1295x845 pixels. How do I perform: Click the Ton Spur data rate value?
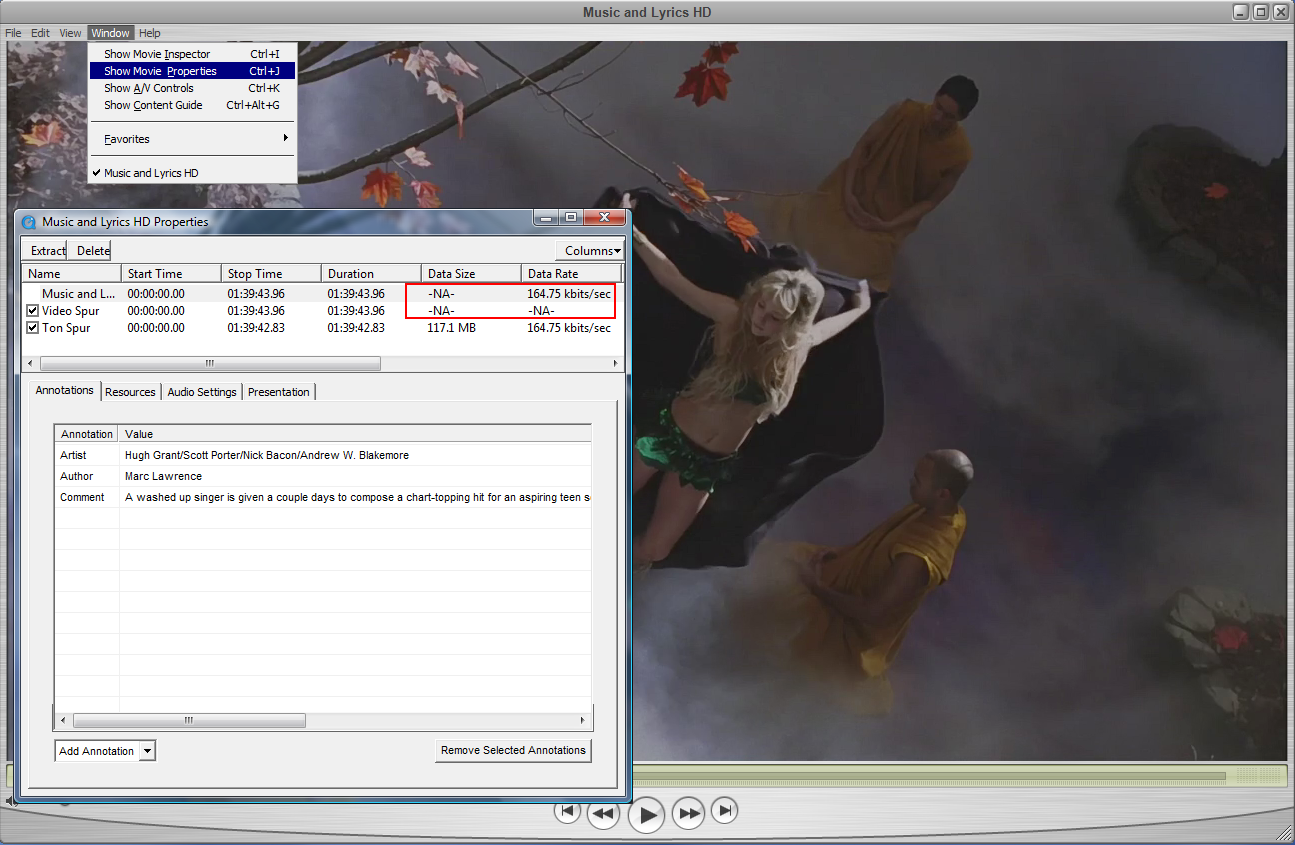tap(569, 328)
